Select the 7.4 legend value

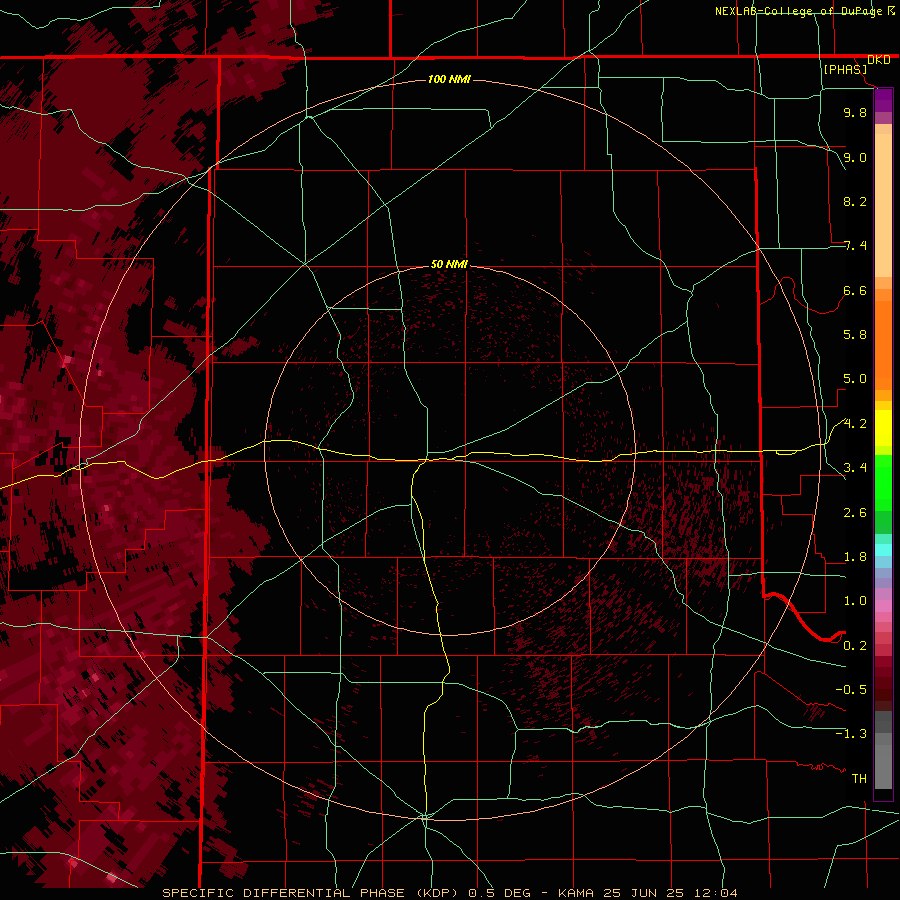pyautogui.click(x=855, y=246)
